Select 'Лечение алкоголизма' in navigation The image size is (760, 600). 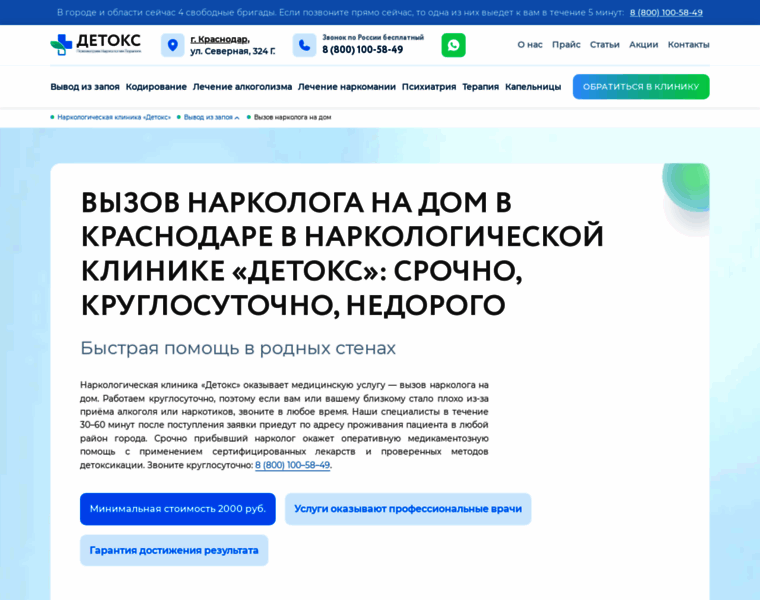(242, 87)
